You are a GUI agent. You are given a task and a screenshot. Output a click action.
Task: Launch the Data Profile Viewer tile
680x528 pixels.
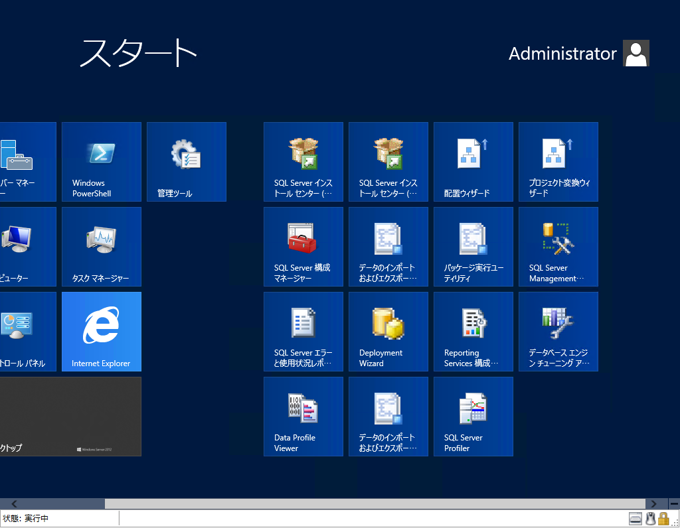303,417
